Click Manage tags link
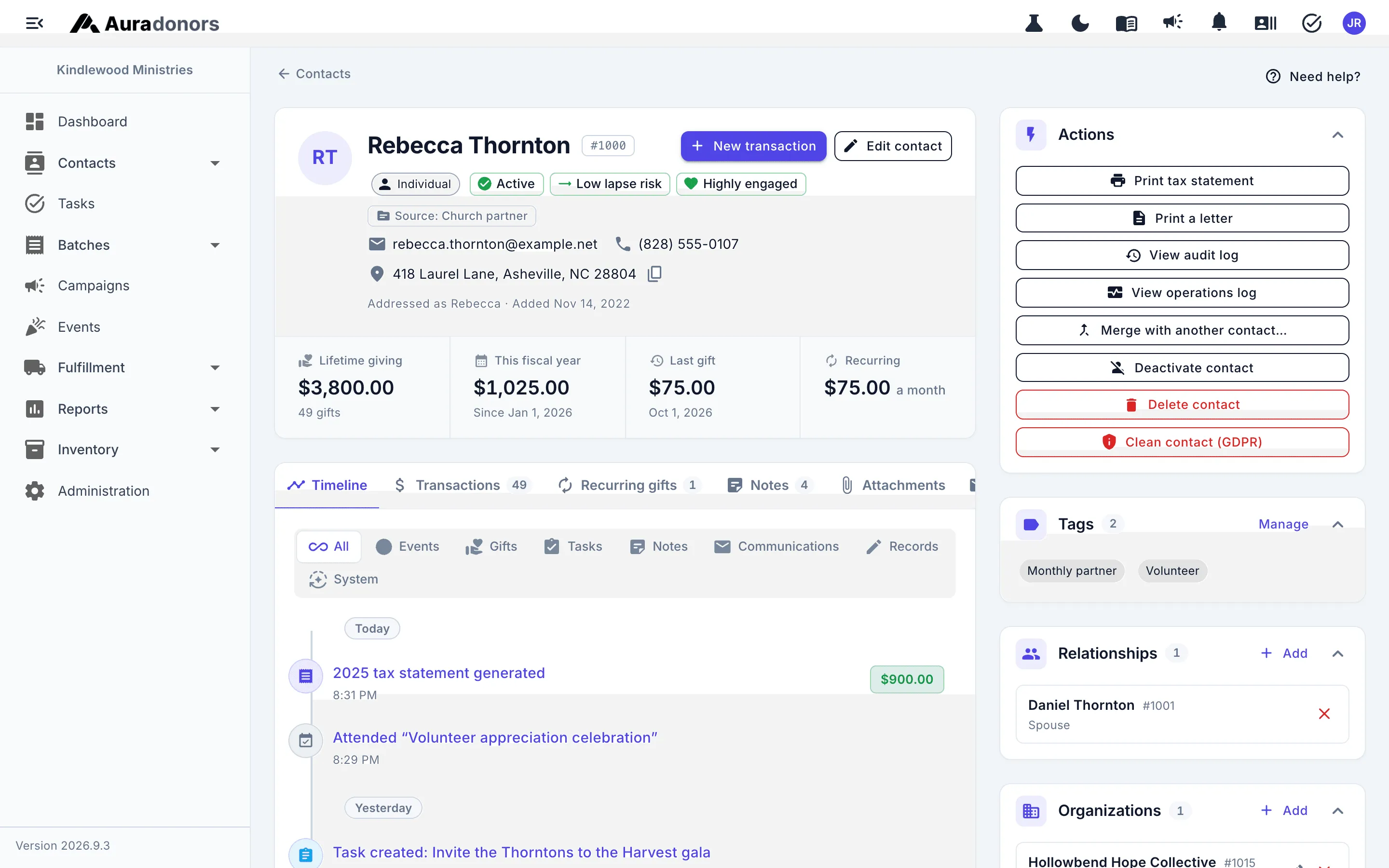1389x868 pixels. pyautogui.click(x=1283, y=524)
